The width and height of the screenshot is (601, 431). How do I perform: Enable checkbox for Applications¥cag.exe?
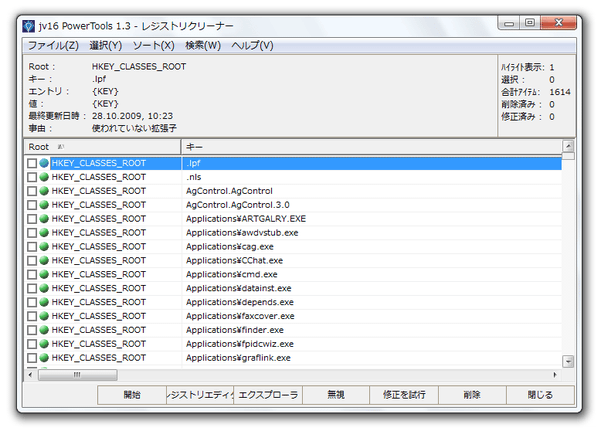[x=32, y=247]
